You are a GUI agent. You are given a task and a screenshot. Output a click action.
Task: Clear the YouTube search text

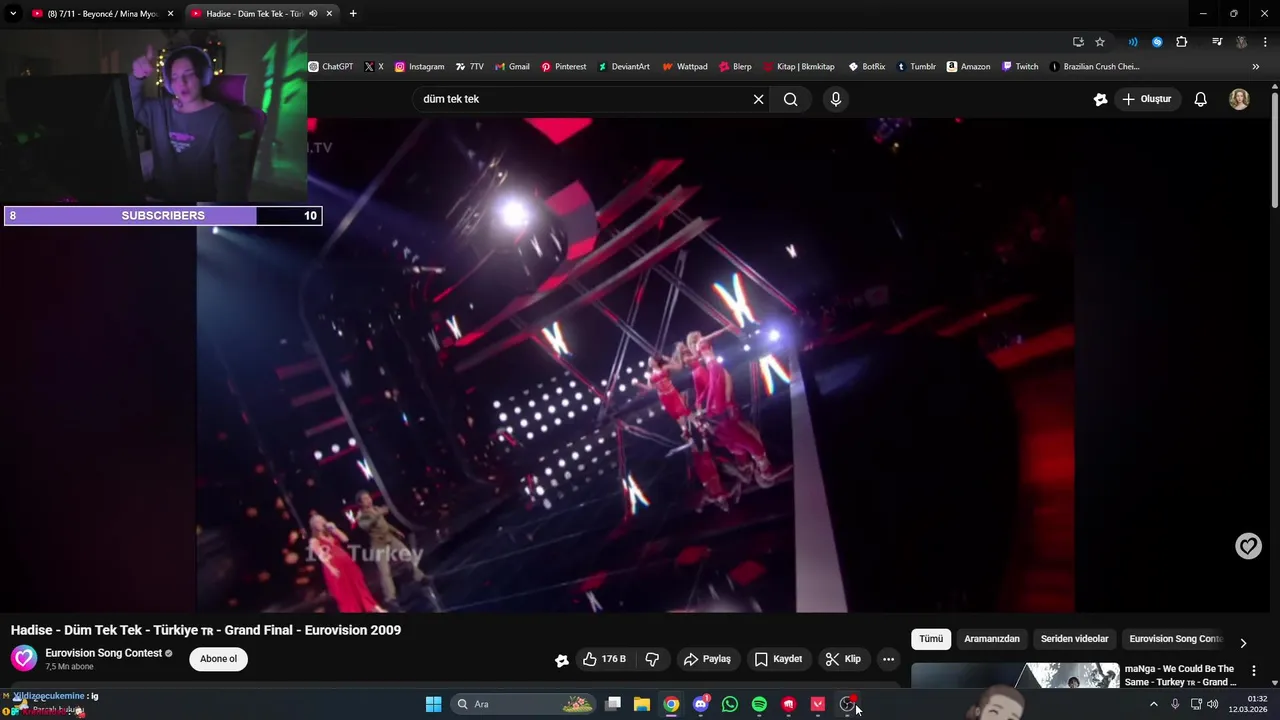click(758, 99)
